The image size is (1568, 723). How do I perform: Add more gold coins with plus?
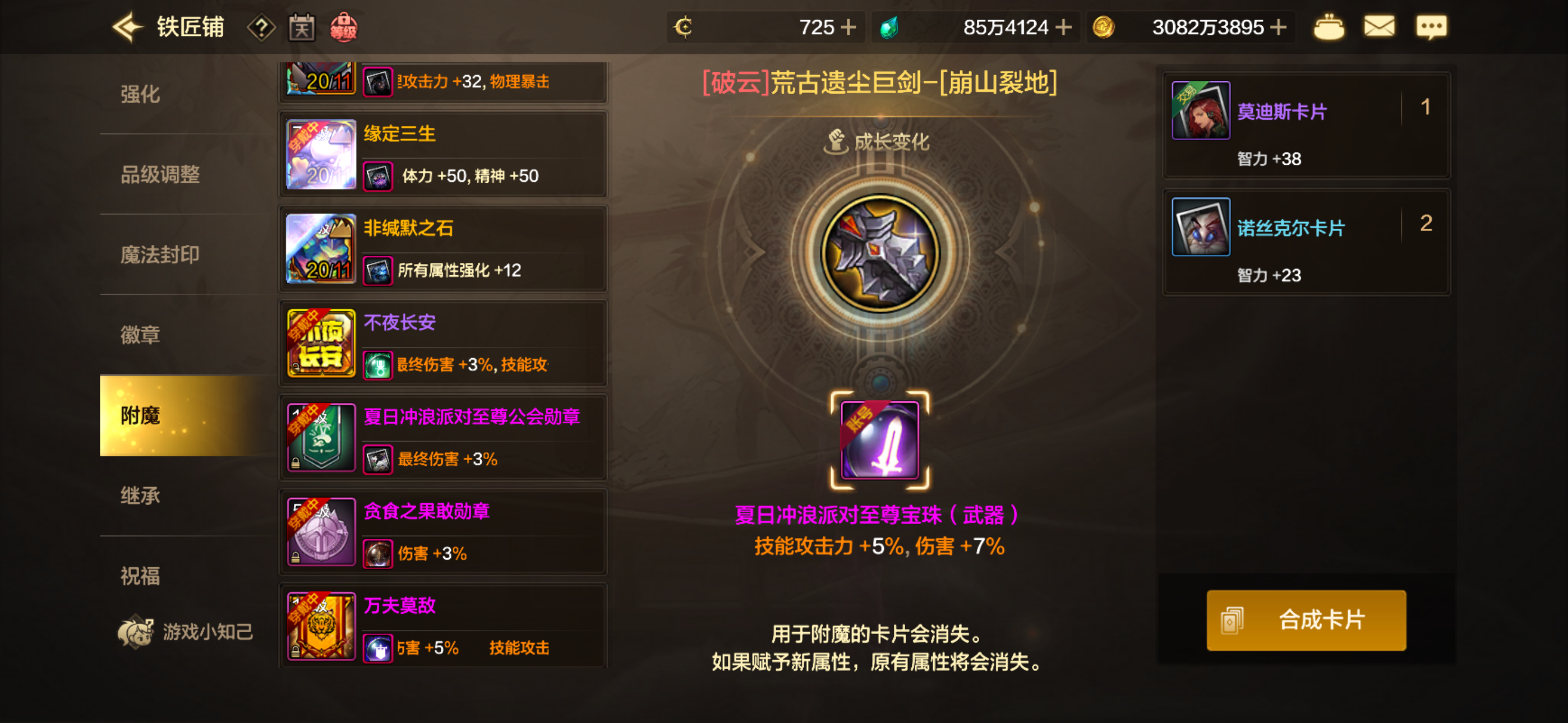[x=1278, y=27]
